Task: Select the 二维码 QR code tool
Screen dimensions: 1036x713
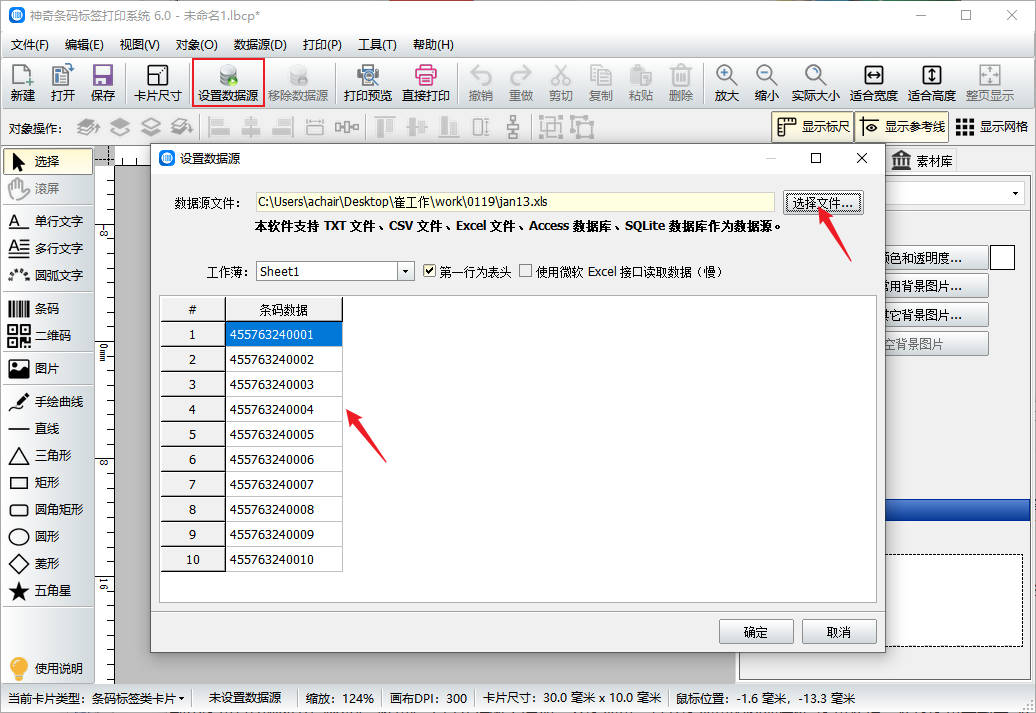Action: coord(48,335)
